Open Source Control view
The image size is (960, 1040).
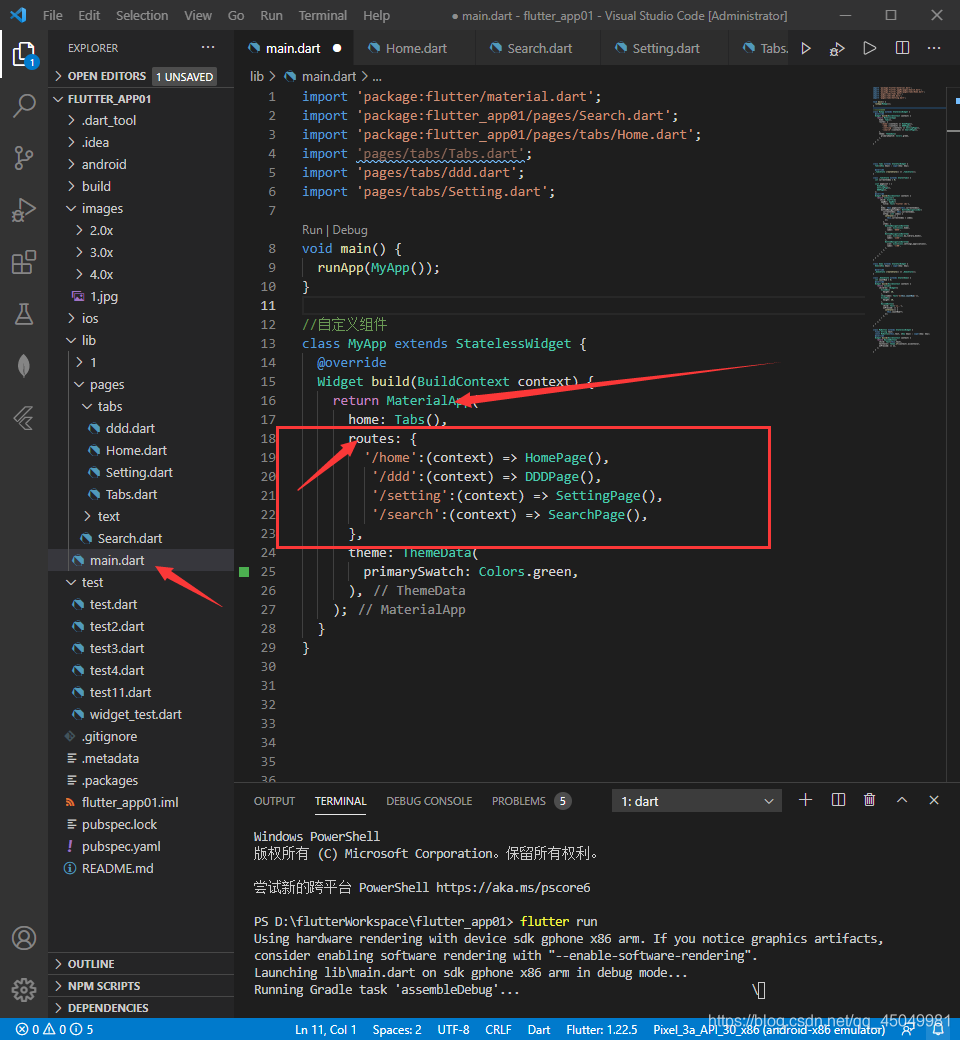tap(24, 158)
